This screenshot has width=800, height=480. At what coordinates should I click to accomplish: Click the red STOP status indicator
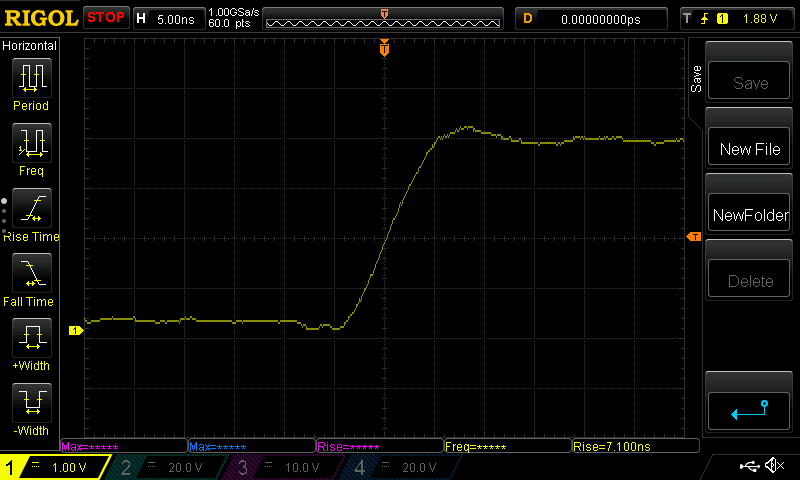click(x=106, y=17)
